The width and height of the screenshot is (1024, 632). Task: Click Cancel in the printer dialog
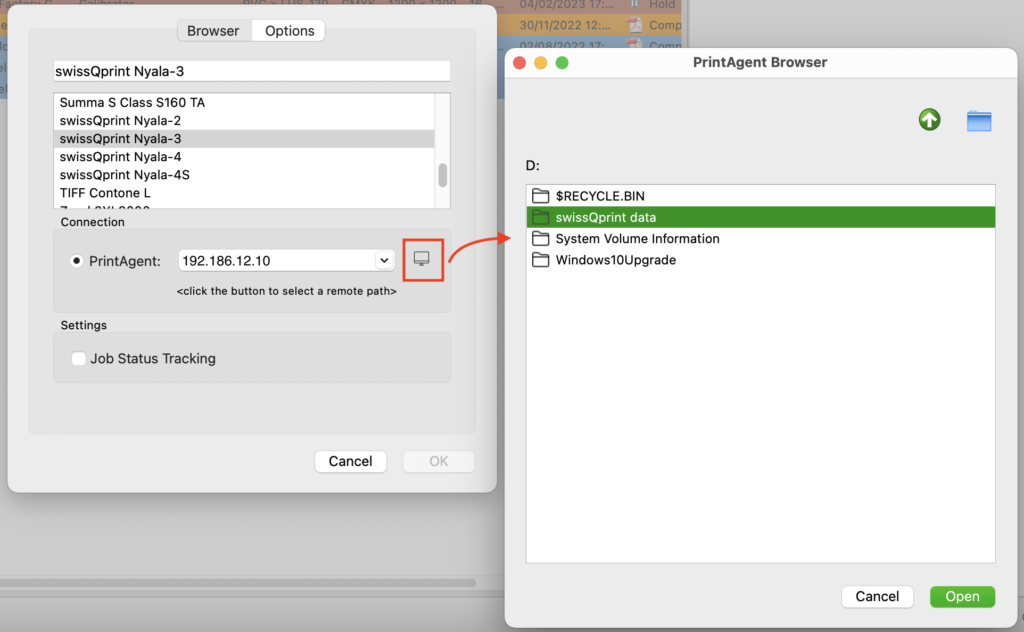(x=350, y=461)
